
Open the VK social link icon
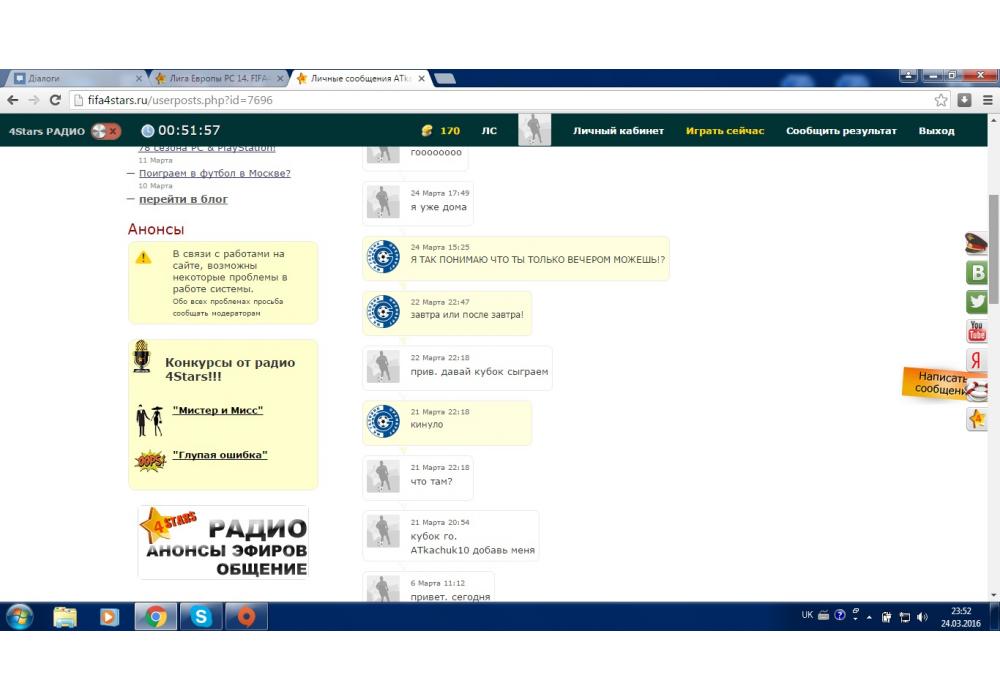tap(976, 273)
